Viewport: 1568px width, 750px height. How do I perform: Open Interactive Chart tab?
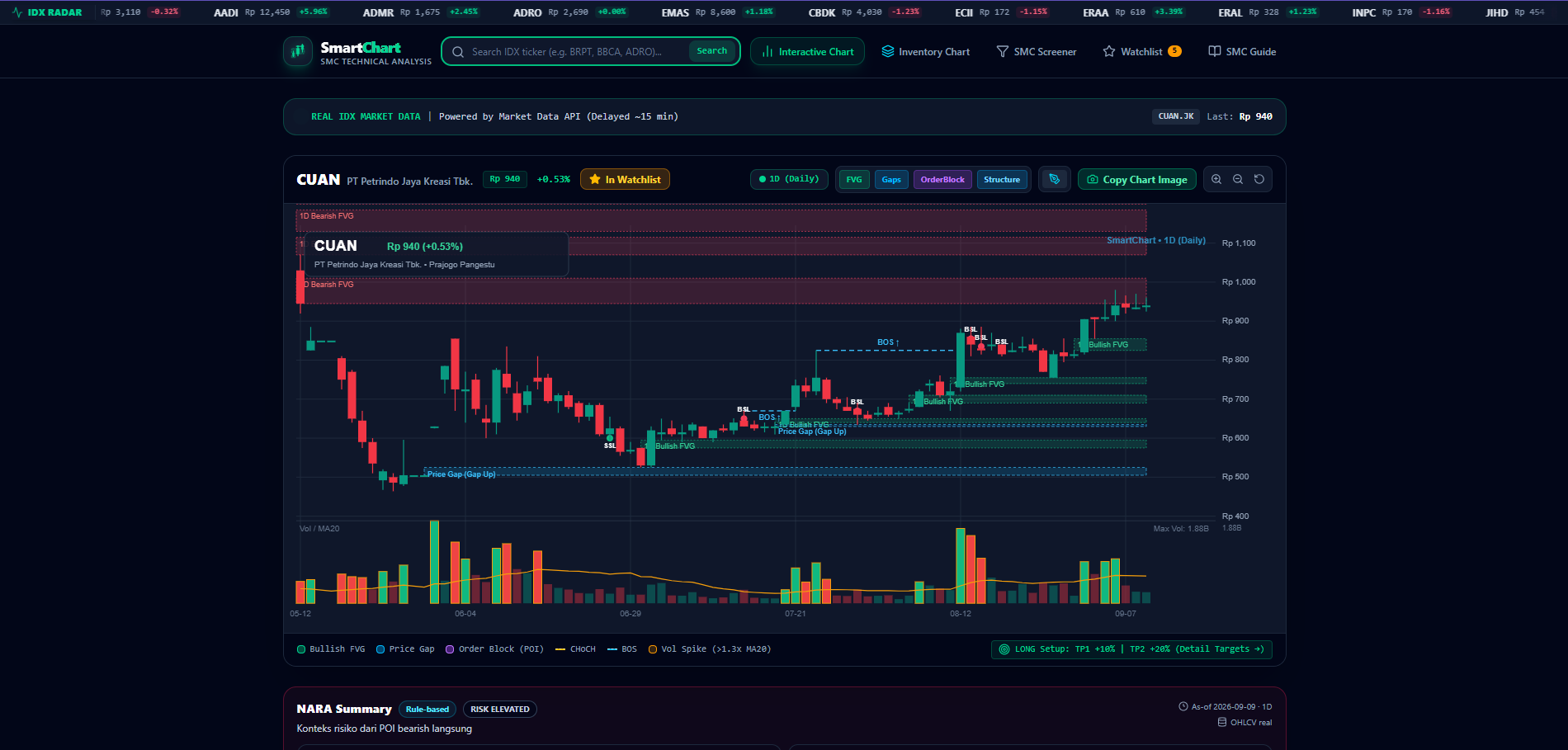[x=807, y=51]
